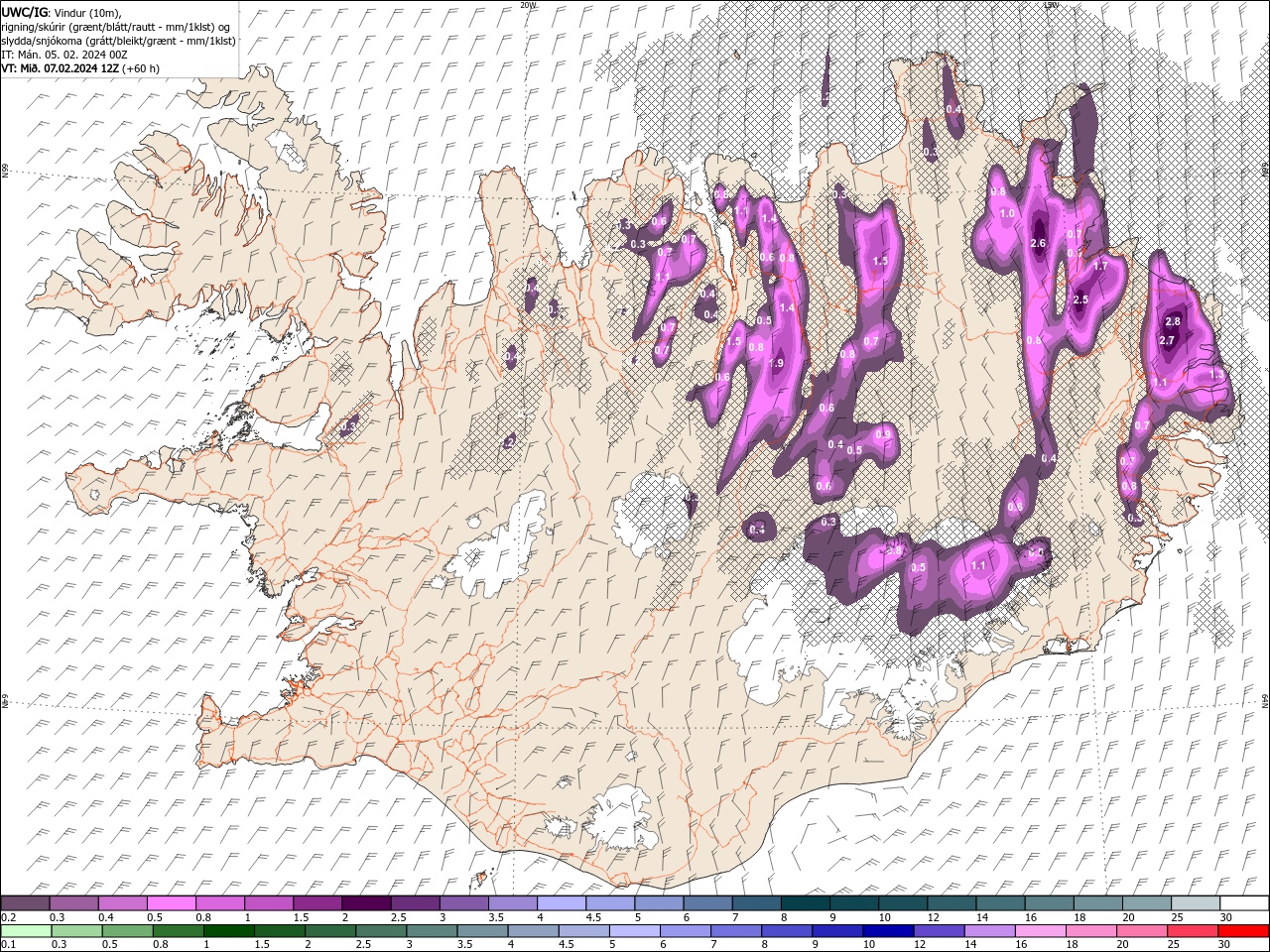Select the 'VT: Mið. 07.02.2024 12Z (+60 h)' line
Viewport: 1270px width, 952px height.
tap(80, 68)
